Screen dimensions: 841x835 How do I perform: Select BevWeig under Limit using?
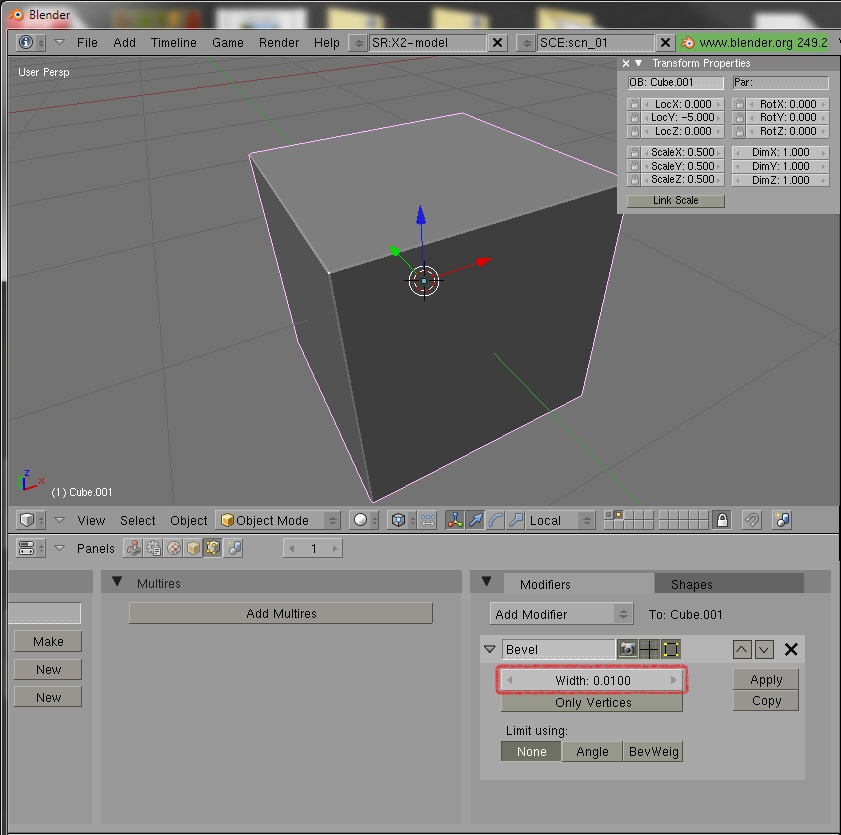[x=653, y=751]
